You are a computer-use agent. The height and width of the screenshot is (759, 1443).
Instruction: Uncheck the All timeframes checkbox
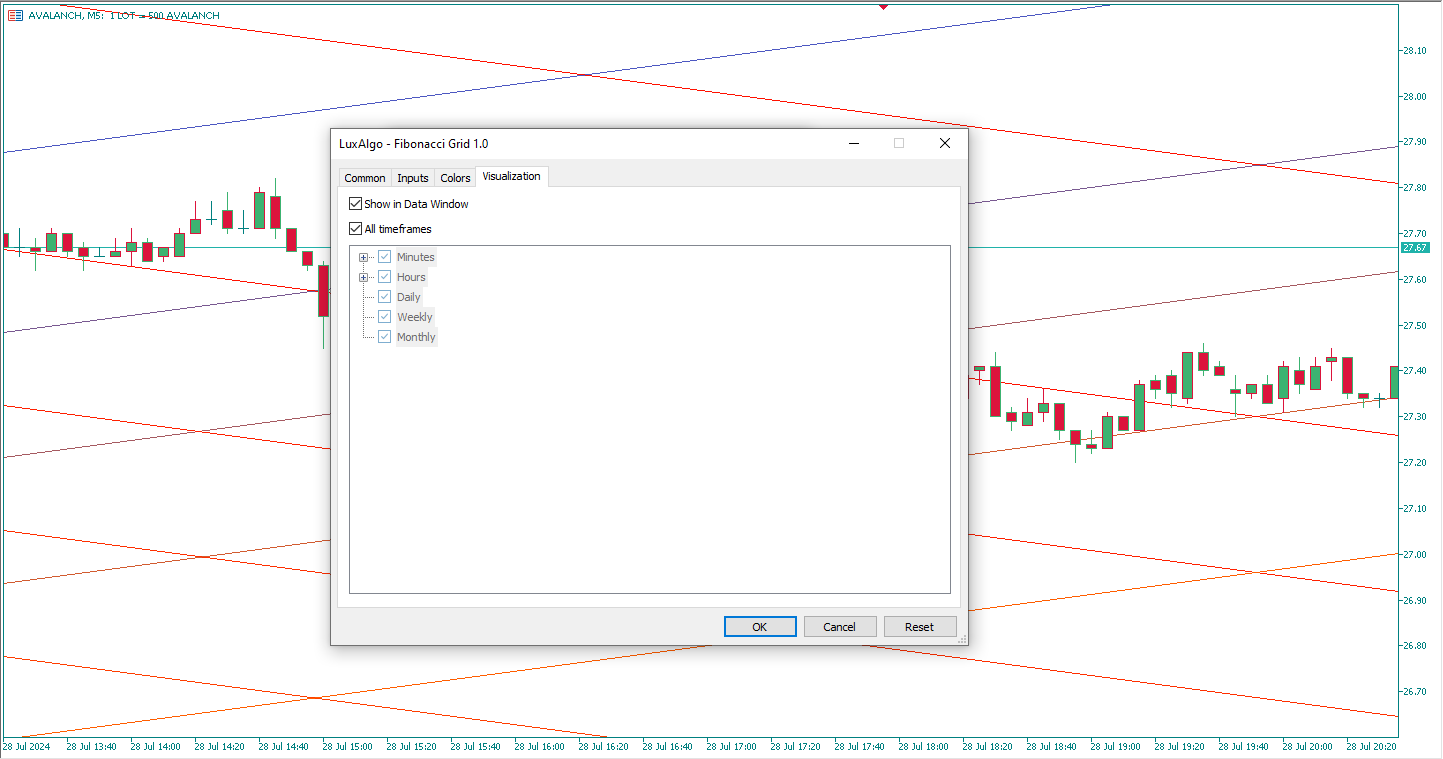(355, 229)
